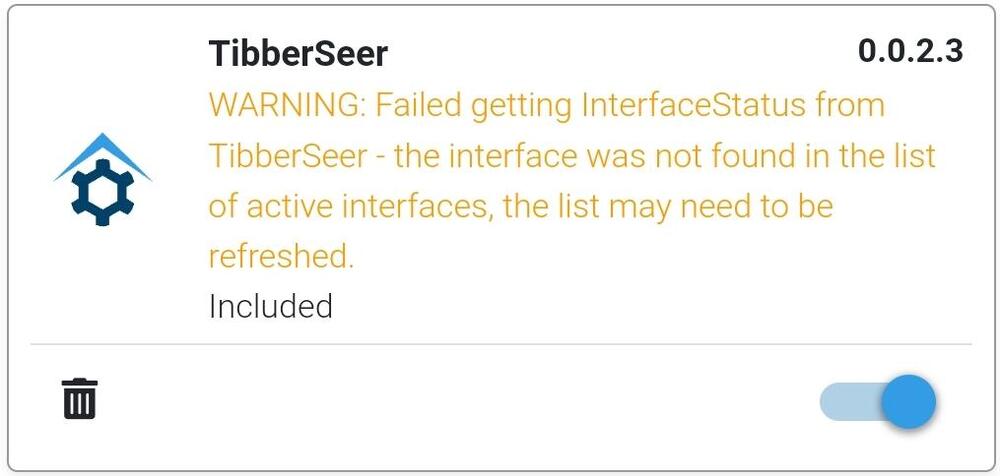Viewport: 1000px width, 476px height.
Task: Click the empty footer between trash and toggle
Action: pyautogui.click(x=450, y=400)
